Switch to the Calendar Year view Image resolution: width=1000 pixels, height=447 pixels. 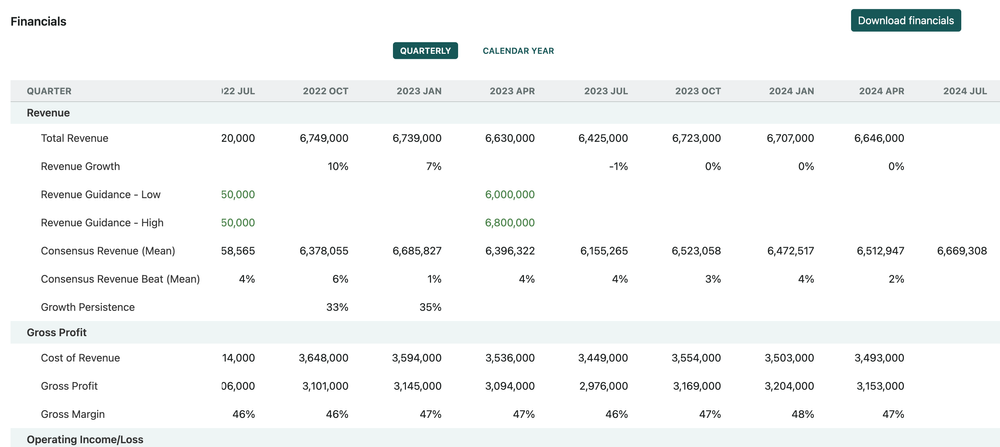(x=518, y=51)
